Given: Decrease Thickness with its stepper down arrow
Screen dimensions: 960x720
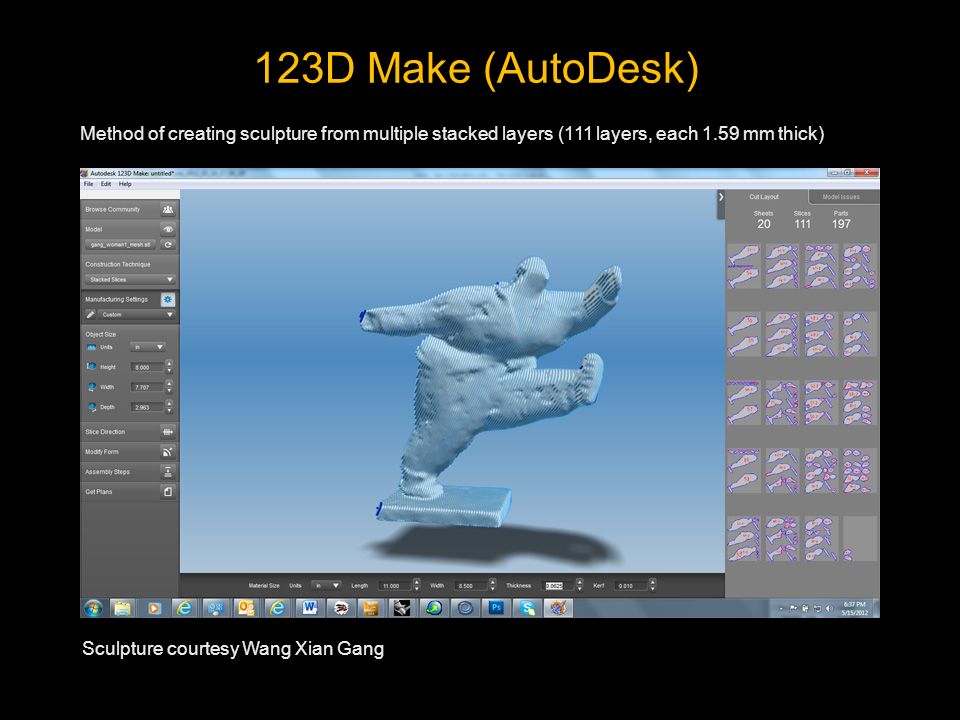Looking at the screenshot, I should pos(580,590).
